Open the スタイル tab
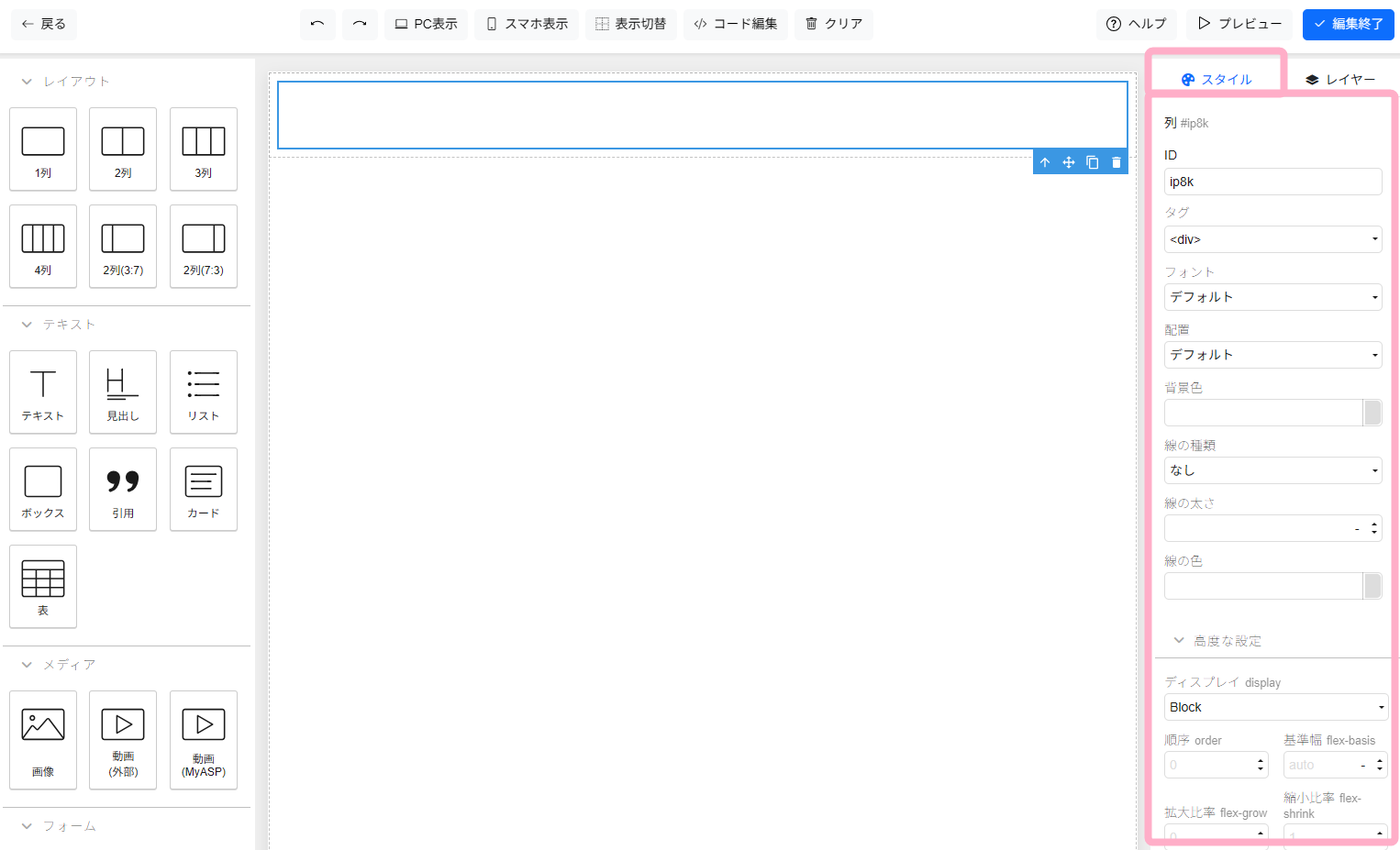 [x=1217, y=80]
